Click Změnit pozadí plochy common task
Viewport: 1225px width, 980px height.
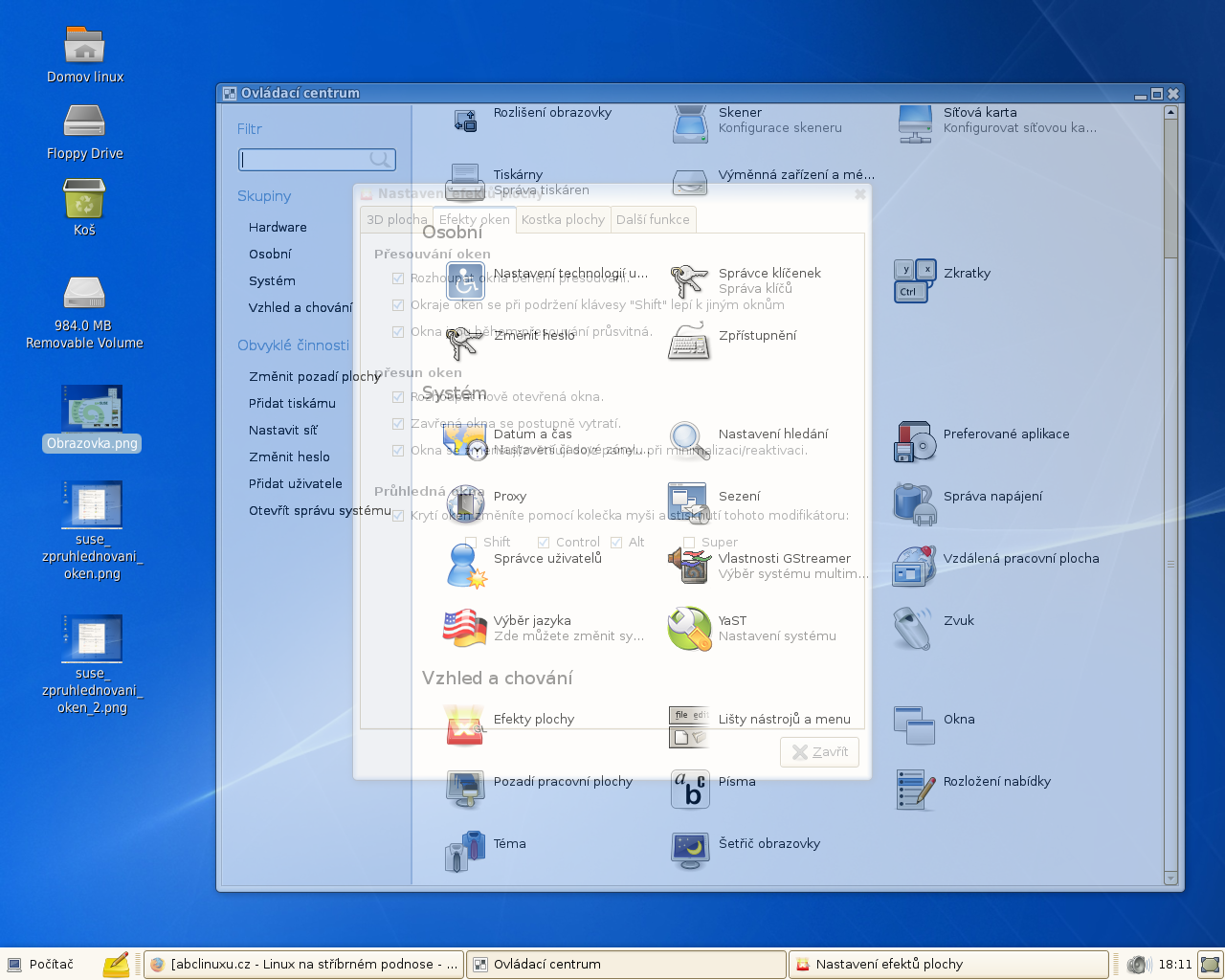click(x=315, y=377)
